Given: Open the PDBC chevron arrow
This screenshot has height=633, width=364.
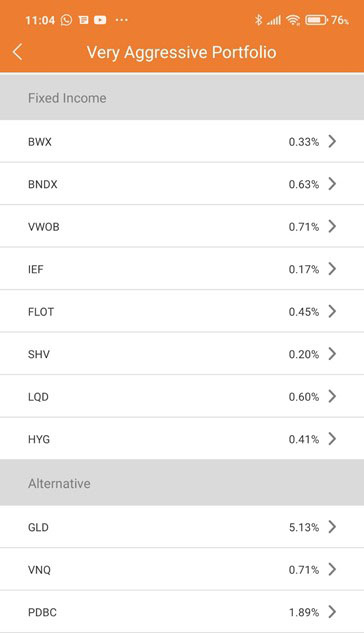Looking at the screenshot, I should (x=332, y=612).
